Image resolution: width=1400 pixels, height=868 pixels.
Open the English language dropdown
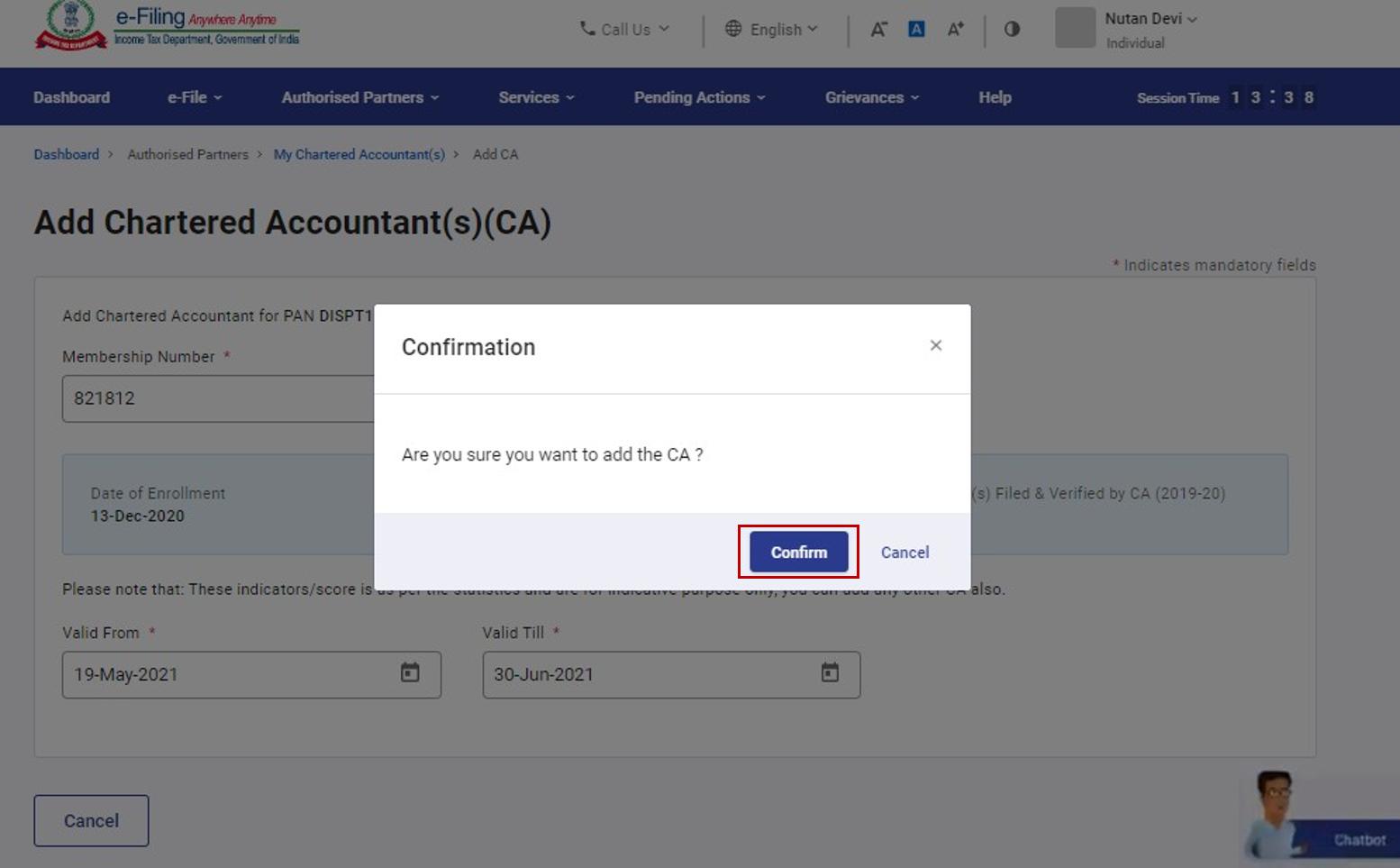pos(772,29)
